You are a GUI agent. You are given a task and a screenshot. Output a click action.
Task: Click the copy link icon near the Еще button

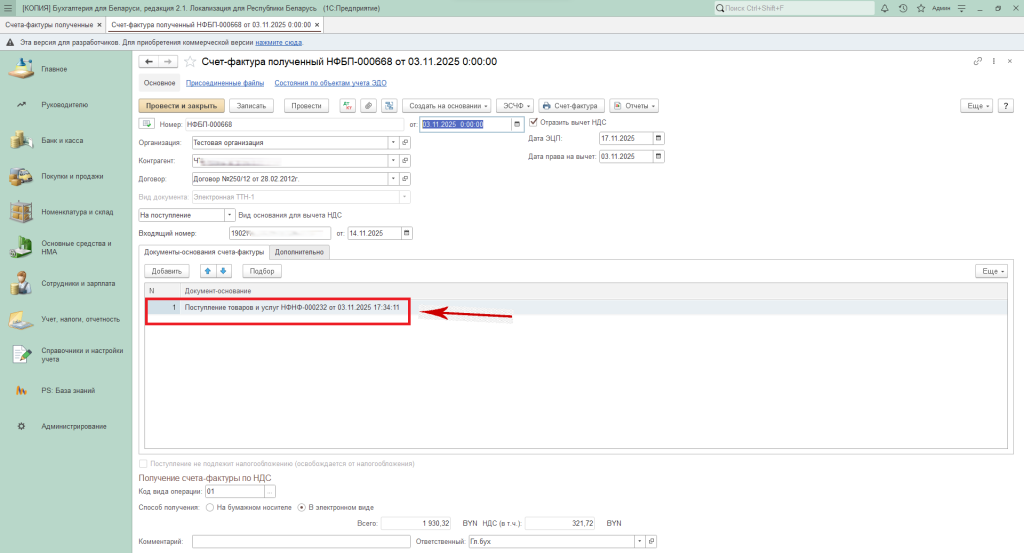[x=977, y=62]
